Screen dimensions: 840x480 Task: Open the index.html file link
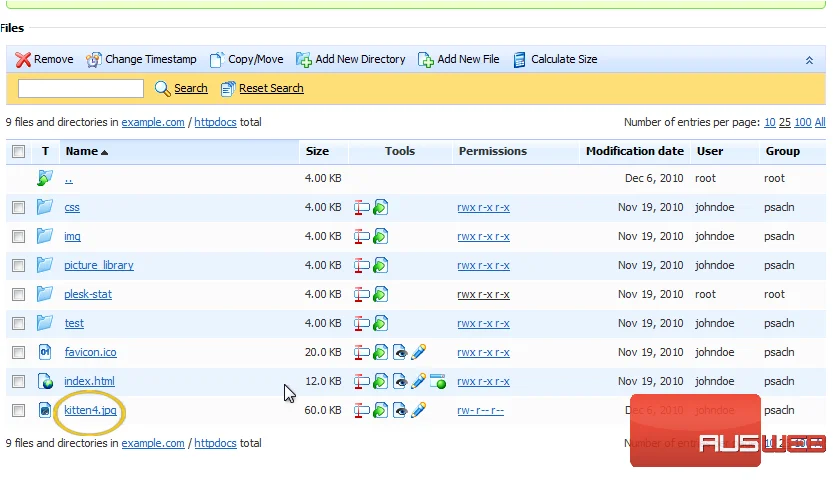[x=89, y=381]
